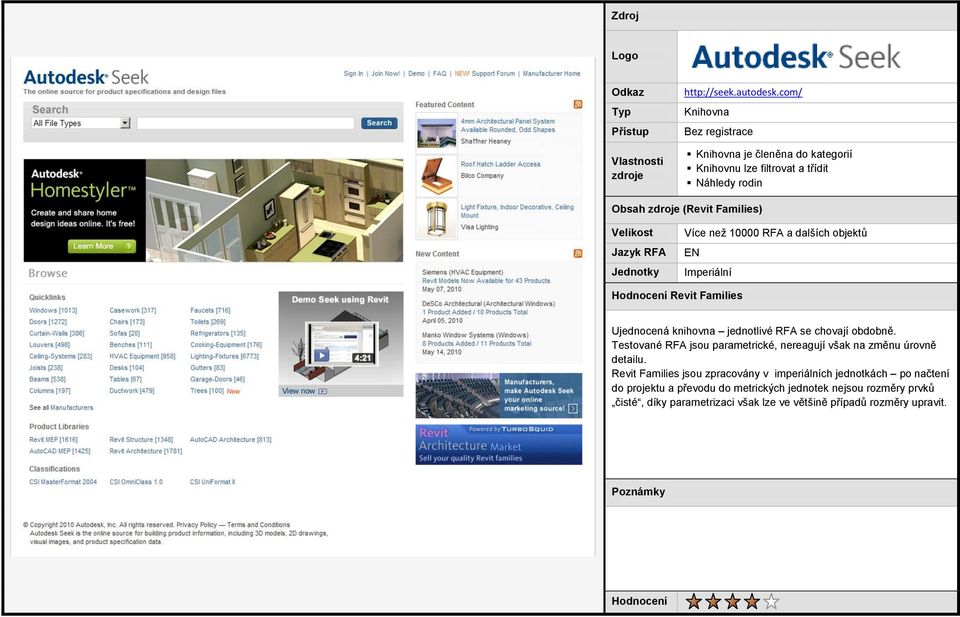Open CSI OmniClass 1.0 classification
The height and width of the screenshot is (617, 960).
coord(137,482)
